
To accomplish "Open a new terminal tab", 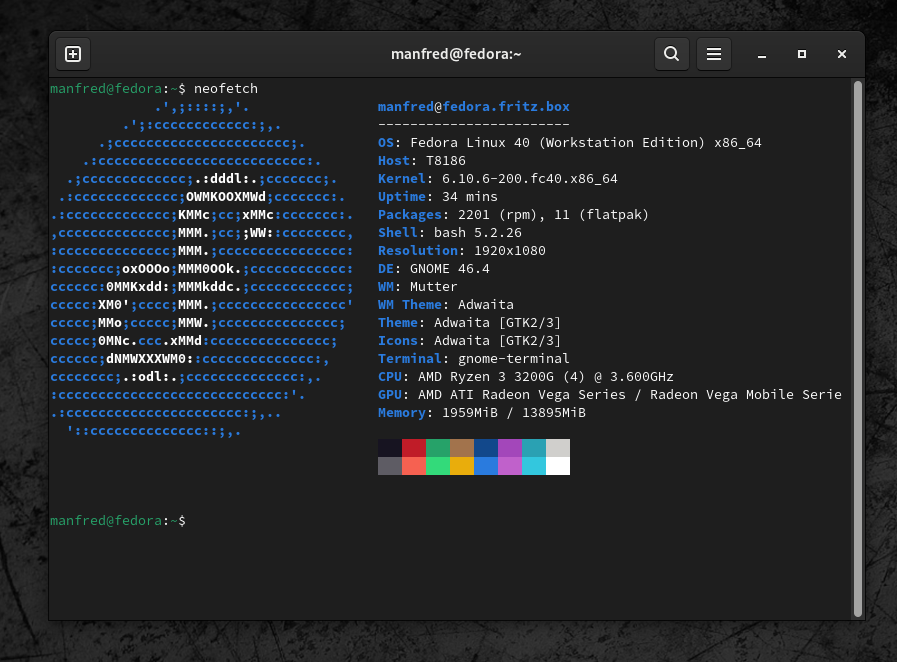I will [x=73, y=54].
